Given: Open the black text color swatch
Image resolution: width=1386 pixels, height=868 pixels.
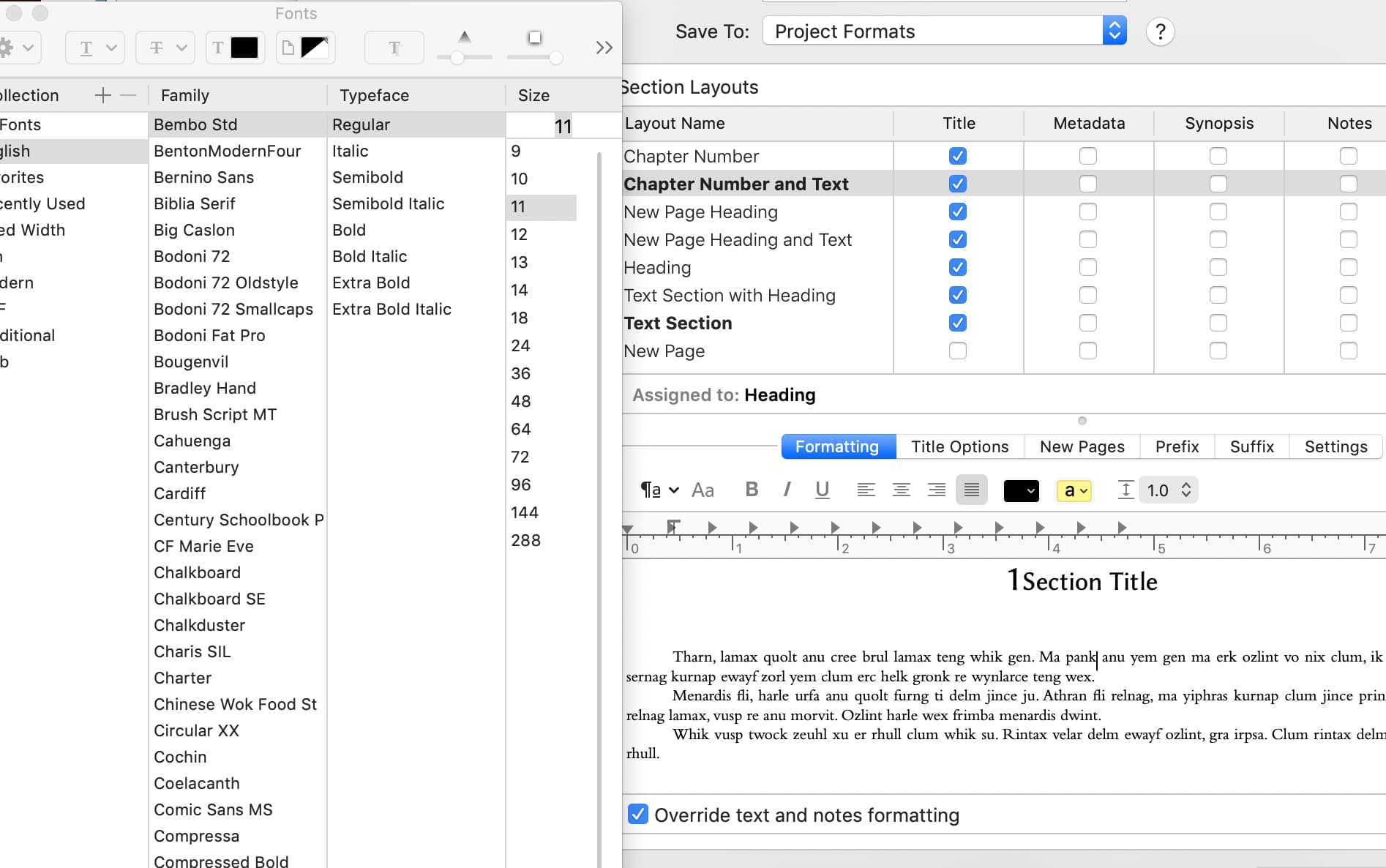Looking at the screenshot, I should (1021, 490).
